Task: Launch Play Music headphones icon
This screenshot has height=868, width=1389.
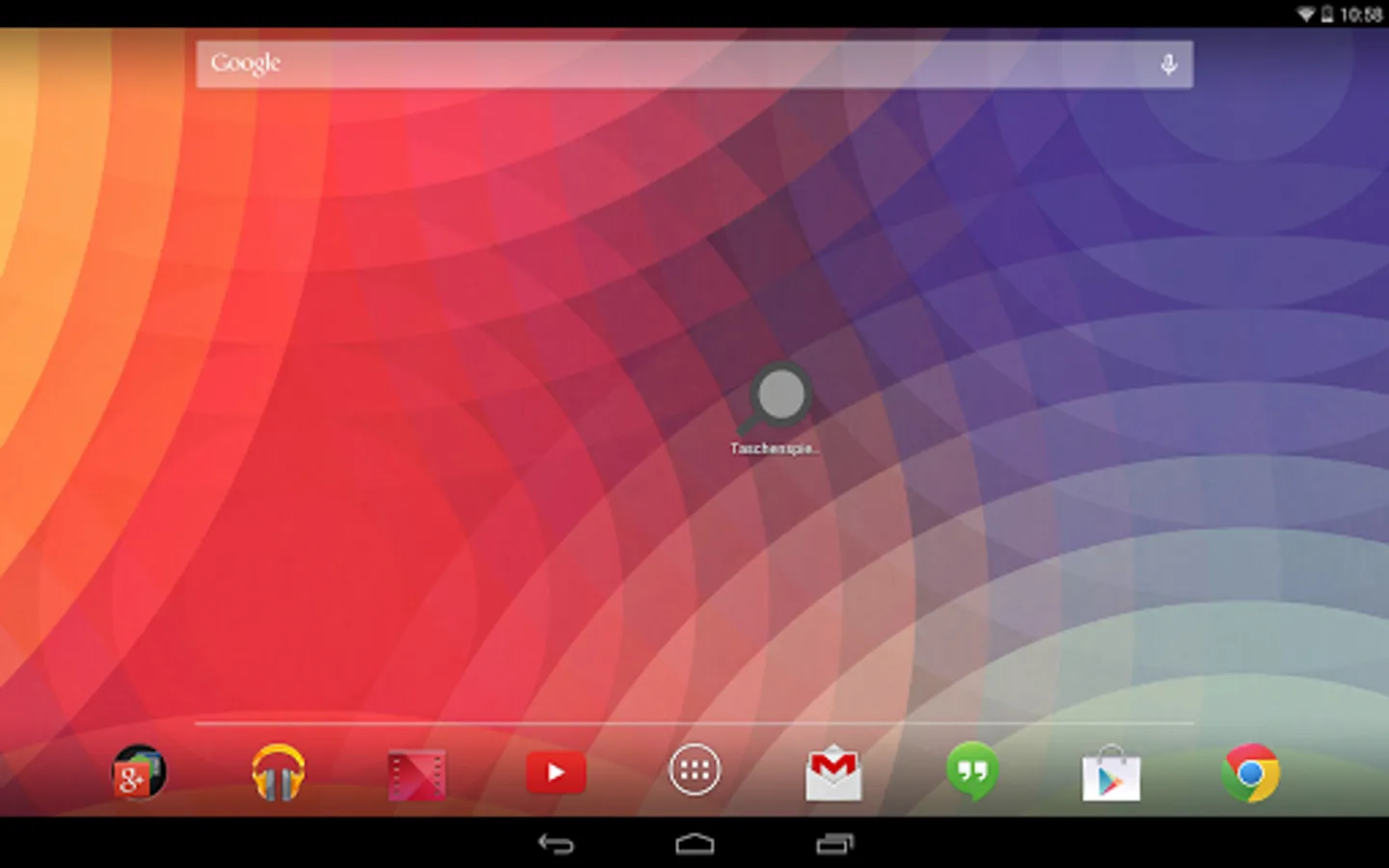Action: 278,773
